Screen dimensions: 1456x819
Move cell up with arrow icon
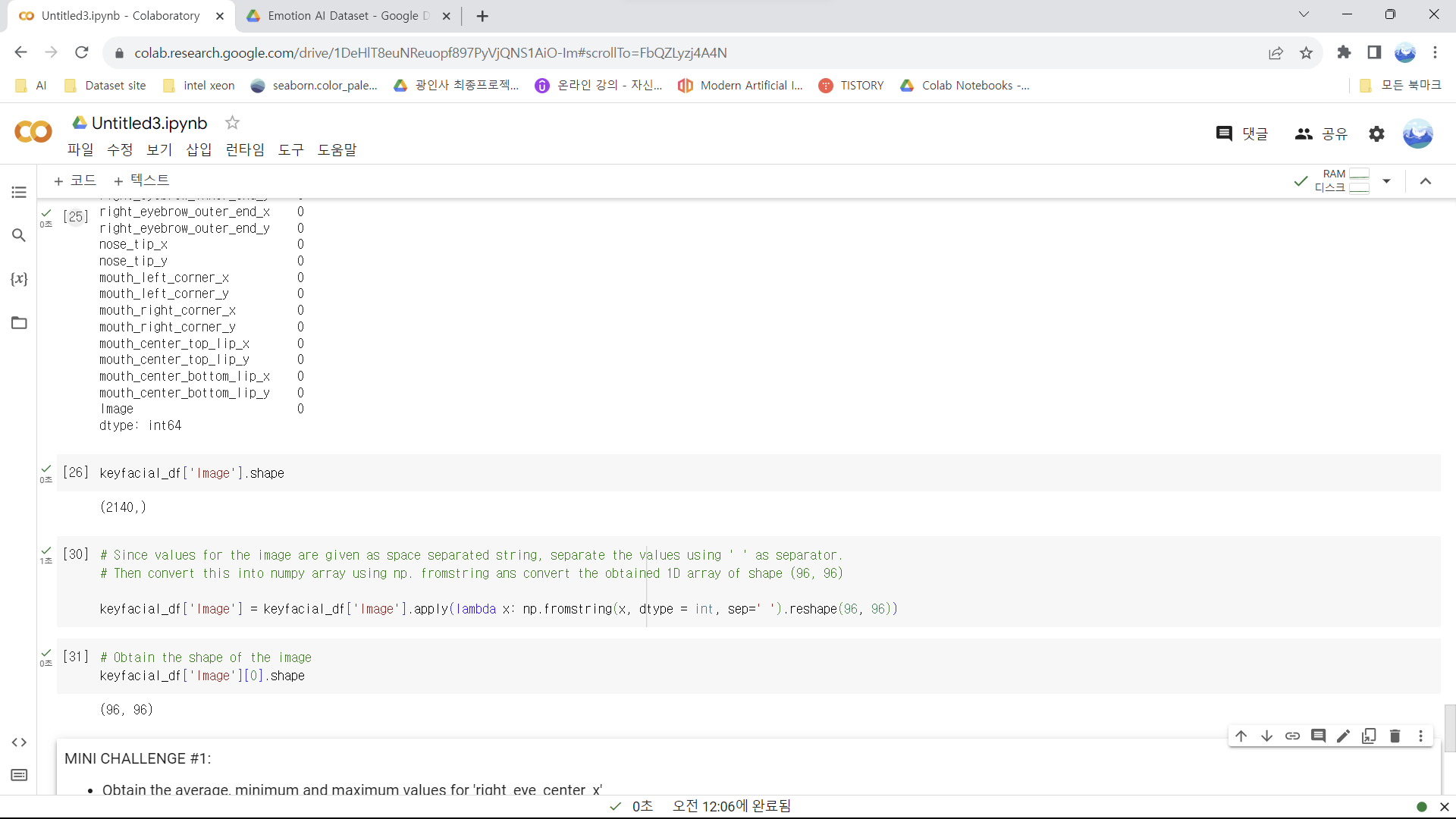[1241, 736]
